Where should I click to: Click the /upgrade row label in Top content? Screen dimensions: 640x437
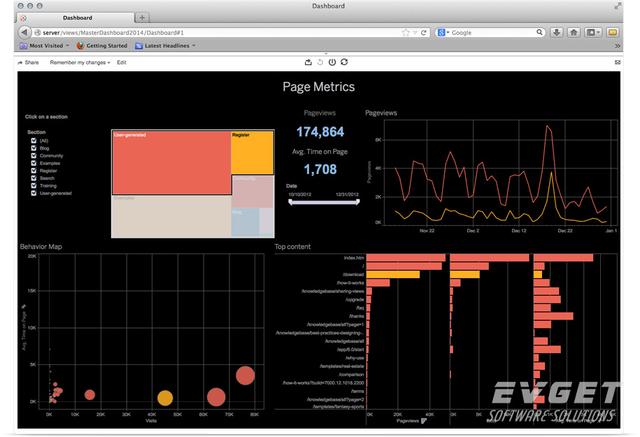tap(355, 299)
